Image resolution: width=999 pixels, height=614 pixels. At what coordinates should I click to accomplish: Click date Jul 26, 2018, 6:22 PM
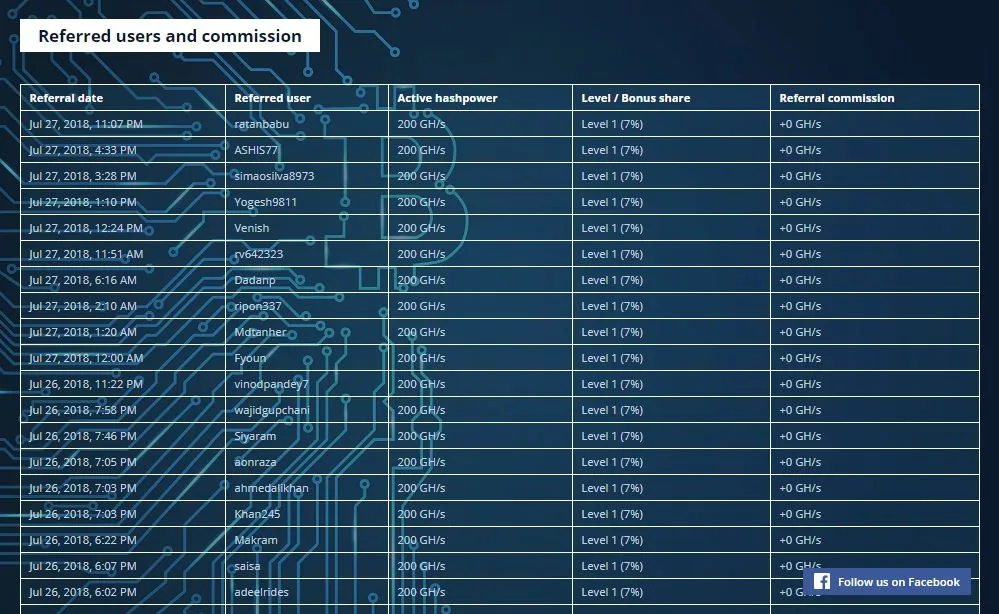83,540
